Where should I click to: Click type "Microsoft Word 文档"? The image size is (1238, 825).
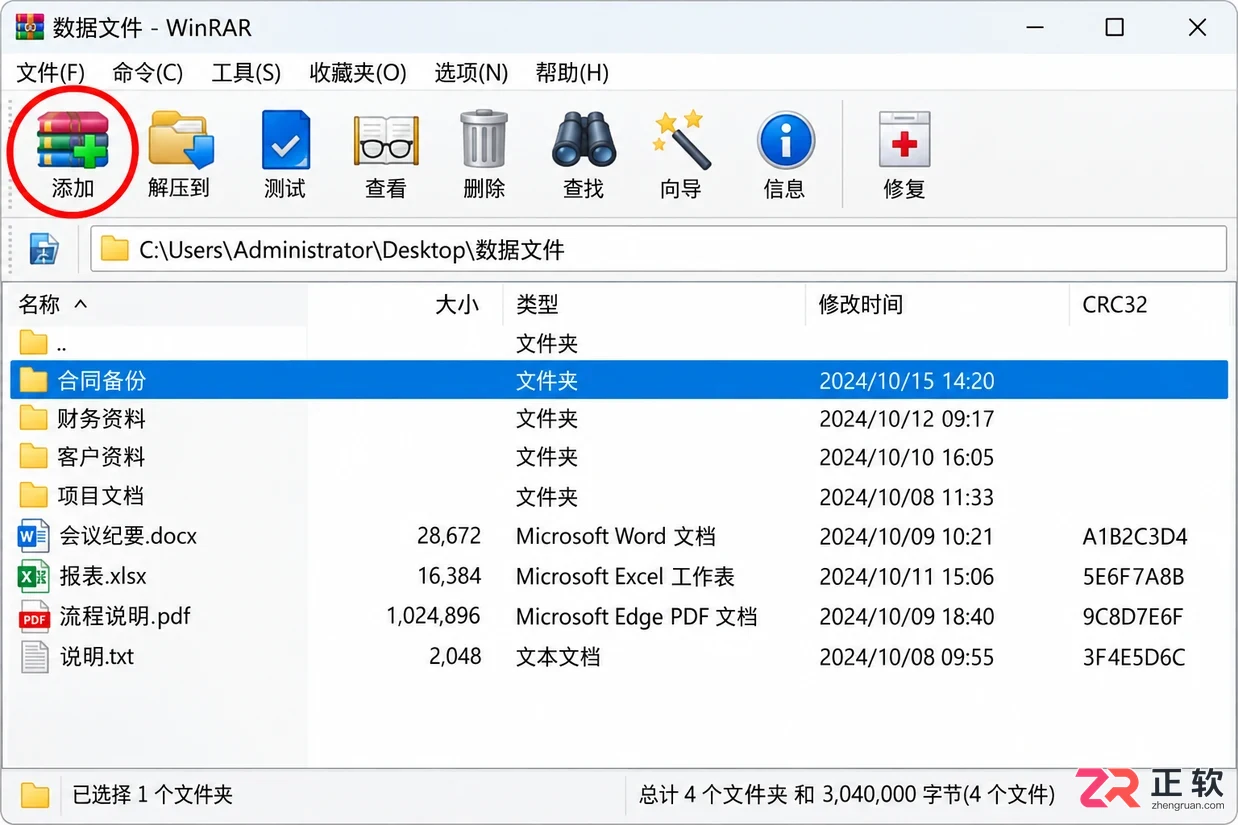616,536
